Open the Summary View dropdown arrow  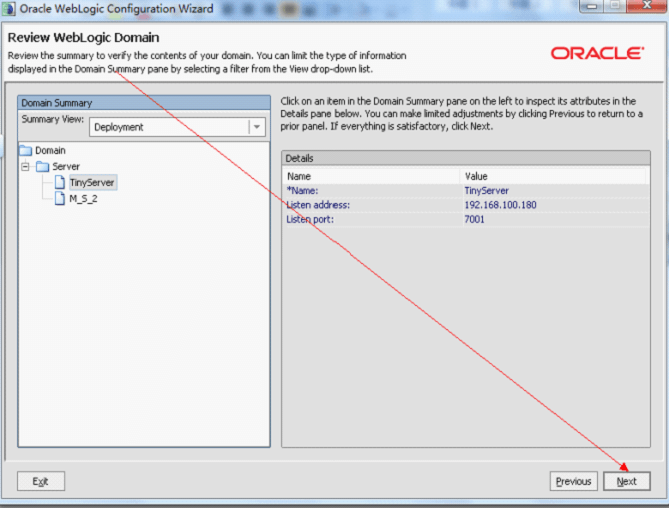(257, 127)
